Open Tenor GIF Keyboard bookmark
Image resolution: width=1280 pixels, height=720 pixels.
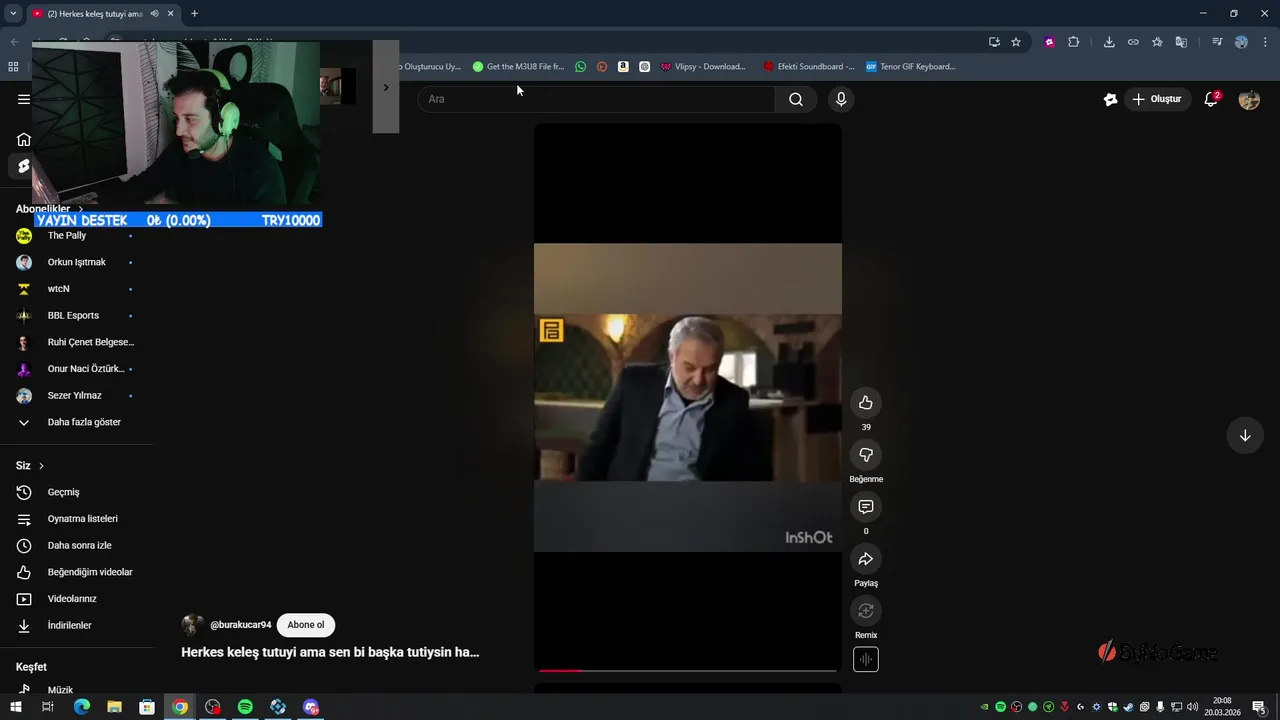tap(911, 67)
